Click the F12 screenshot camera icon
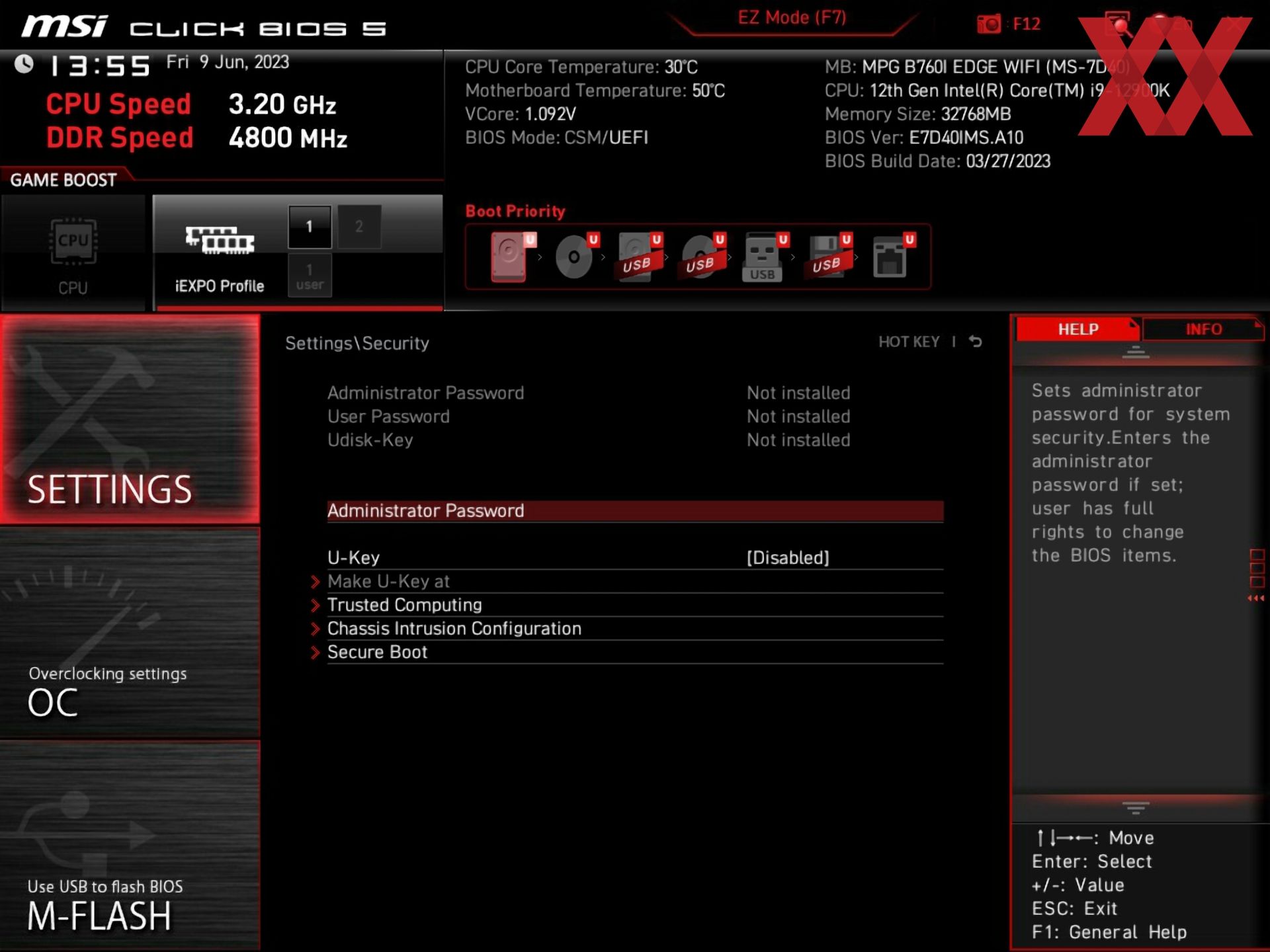The height and width of the screenshot is (952, 1270). (989, 24)
